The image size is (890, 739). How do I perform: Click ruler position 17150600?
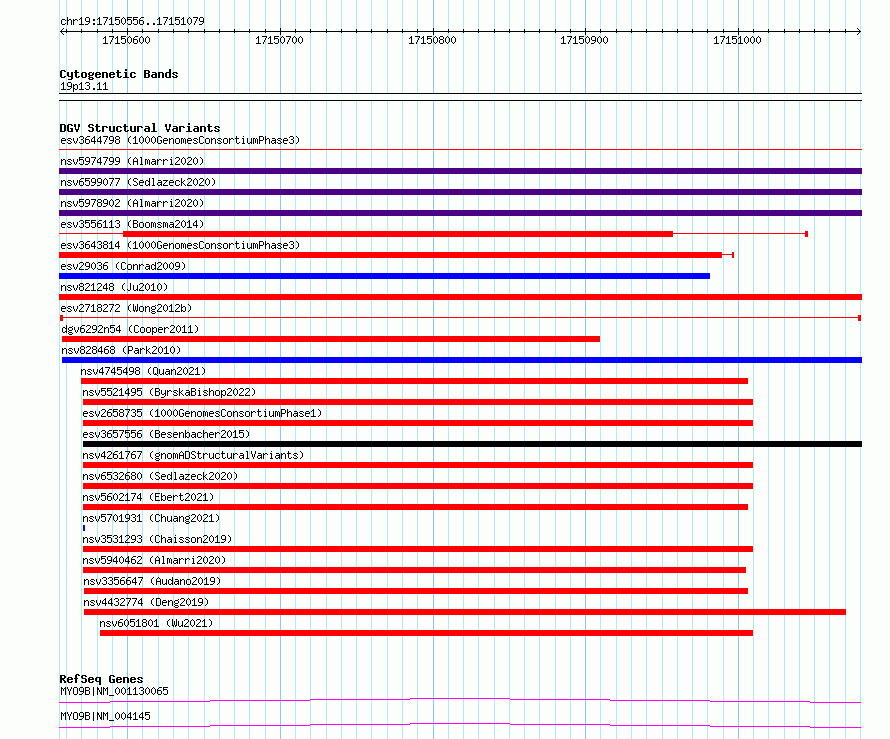pyautogui.click(x=126, y=40)
